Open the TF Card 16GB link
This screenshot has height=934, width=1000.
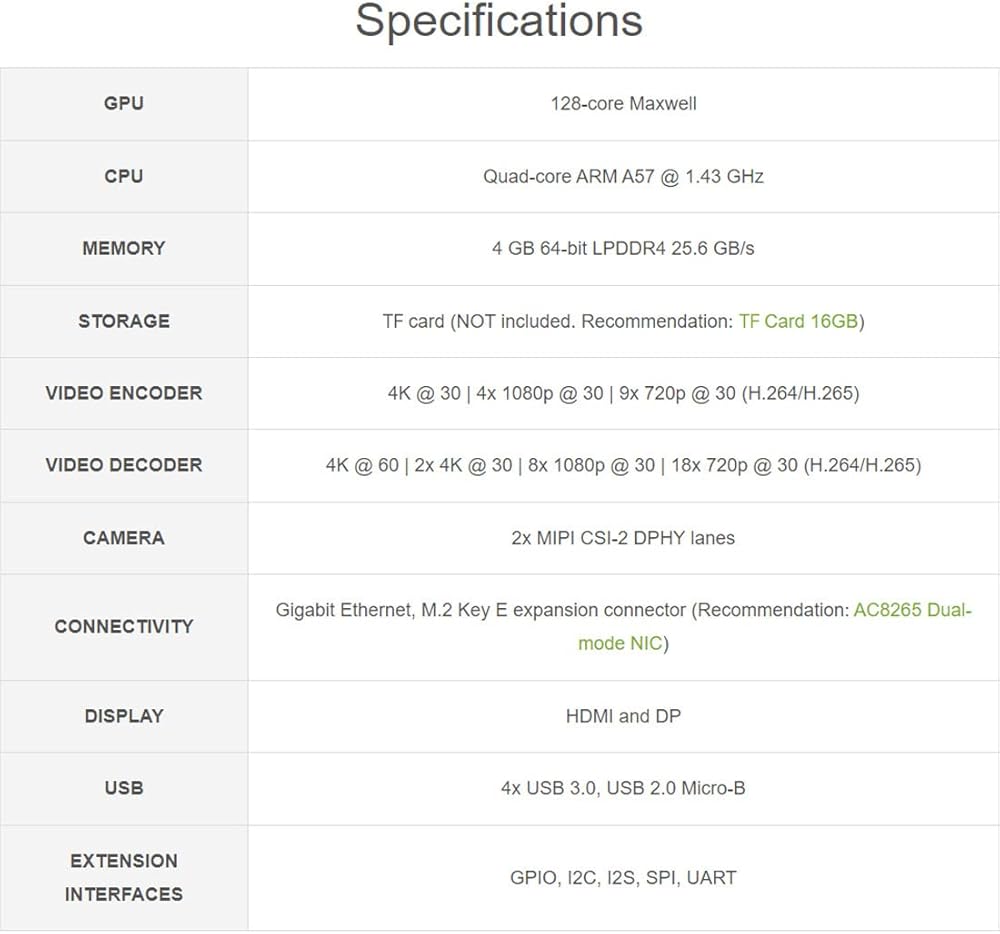tap(799, 321)
